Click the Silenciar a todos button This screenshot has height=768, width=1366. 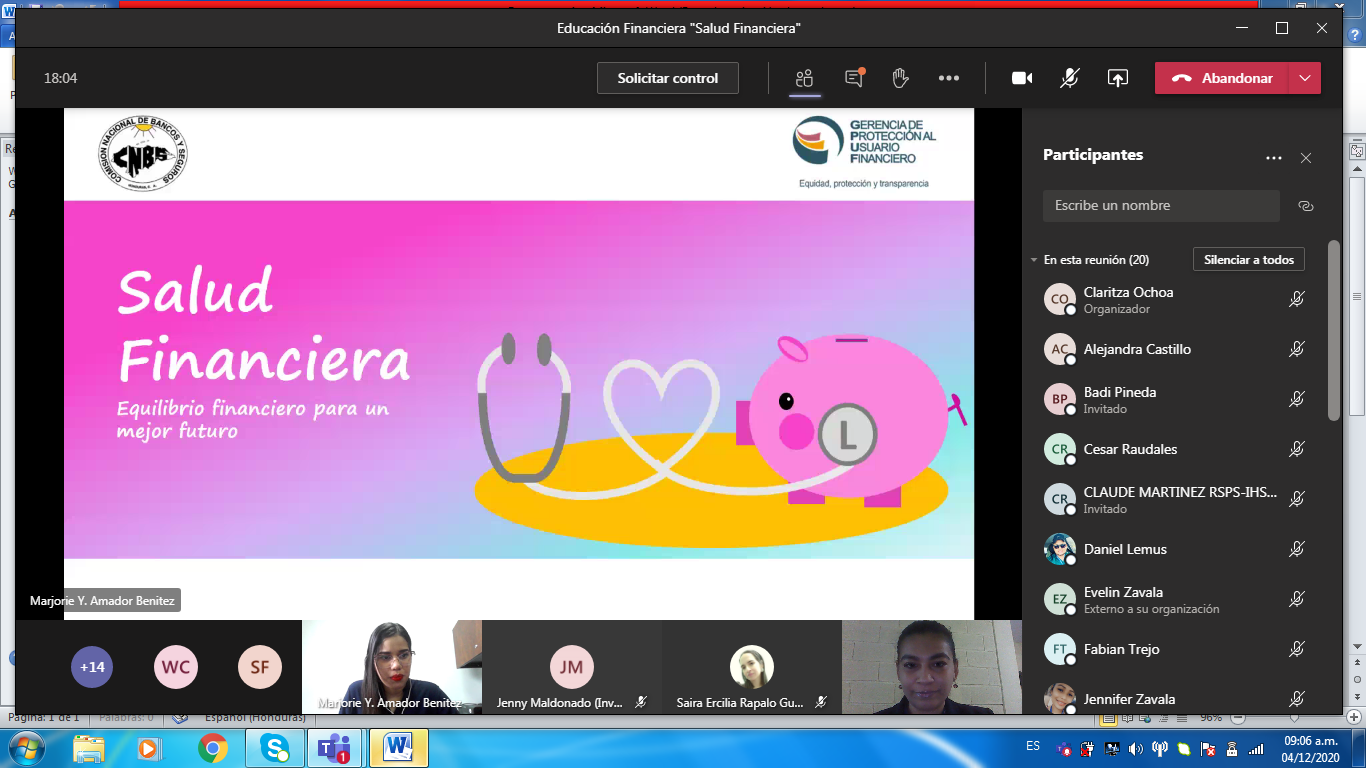tap(1249, 260)
